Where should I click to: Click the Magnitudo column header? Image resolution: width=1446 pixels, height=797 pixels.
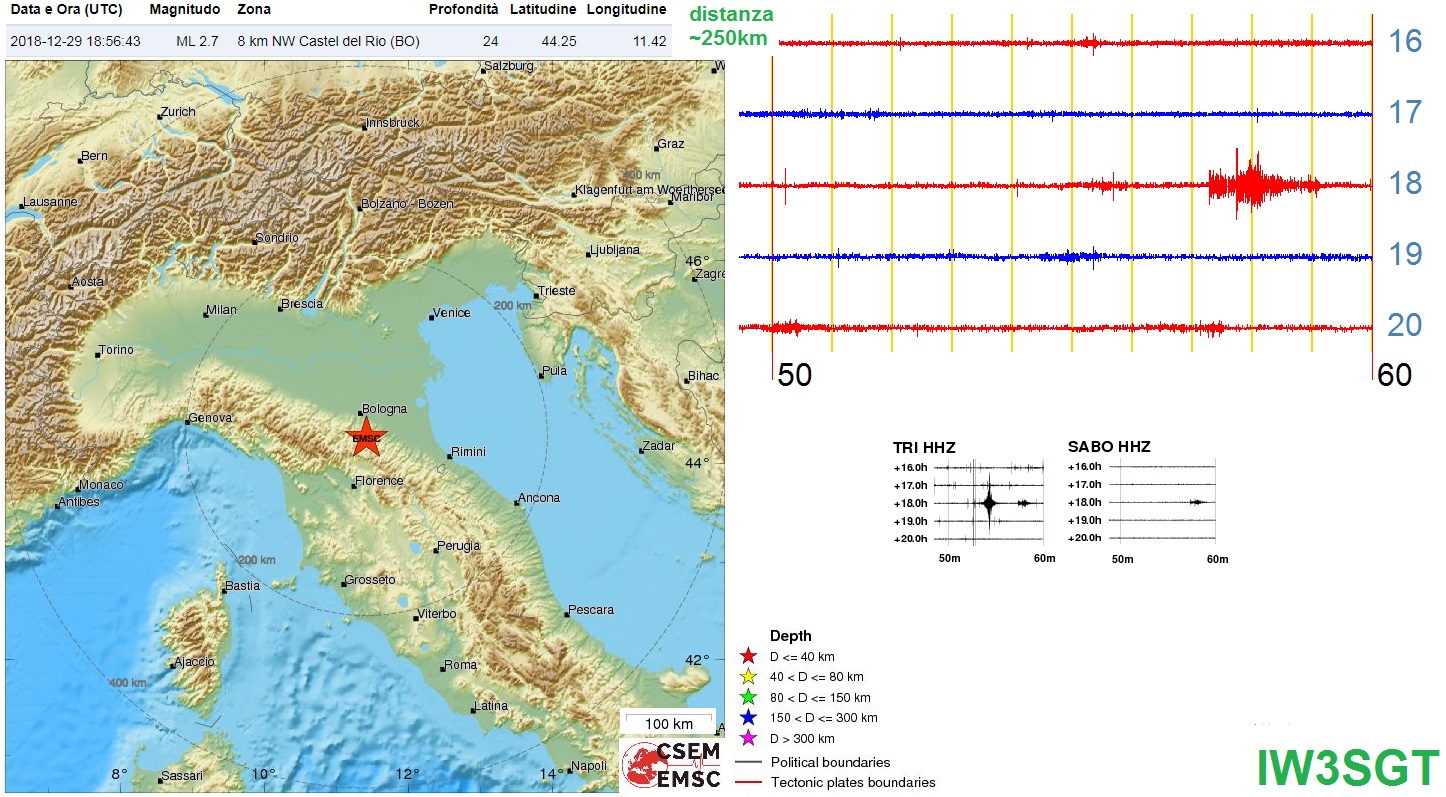coord(184,10)
